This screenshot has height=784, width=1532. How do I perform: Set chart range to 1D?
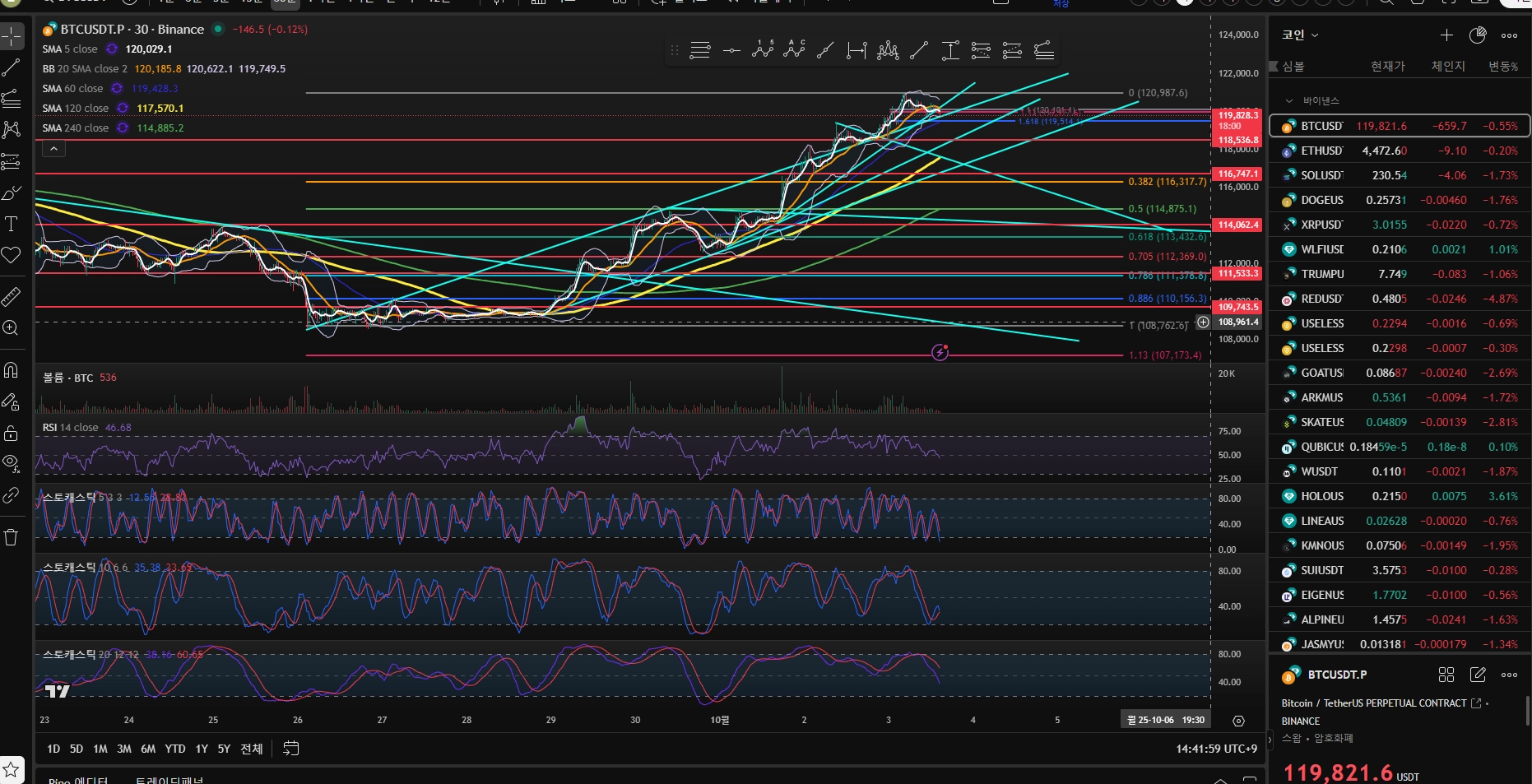coord(53,749)
